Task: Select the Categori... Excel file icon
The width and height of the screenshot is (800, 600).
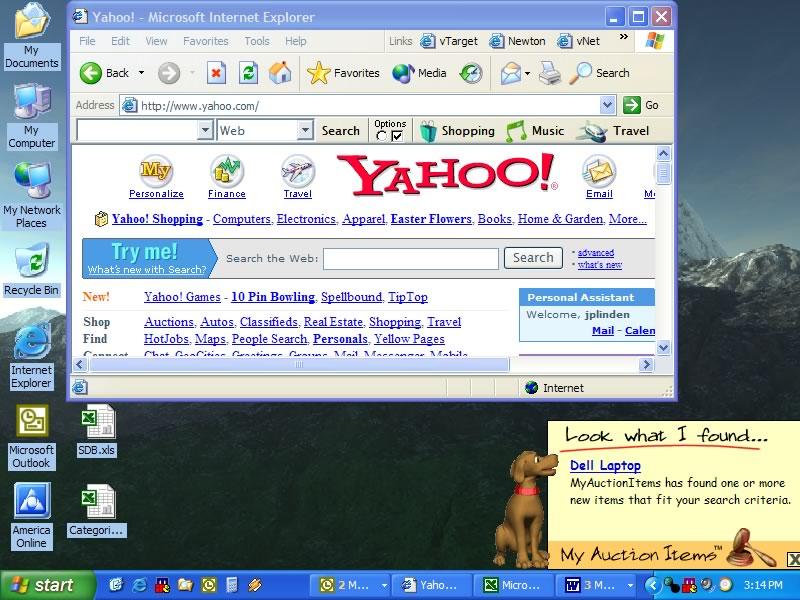Action: (97, 510)
